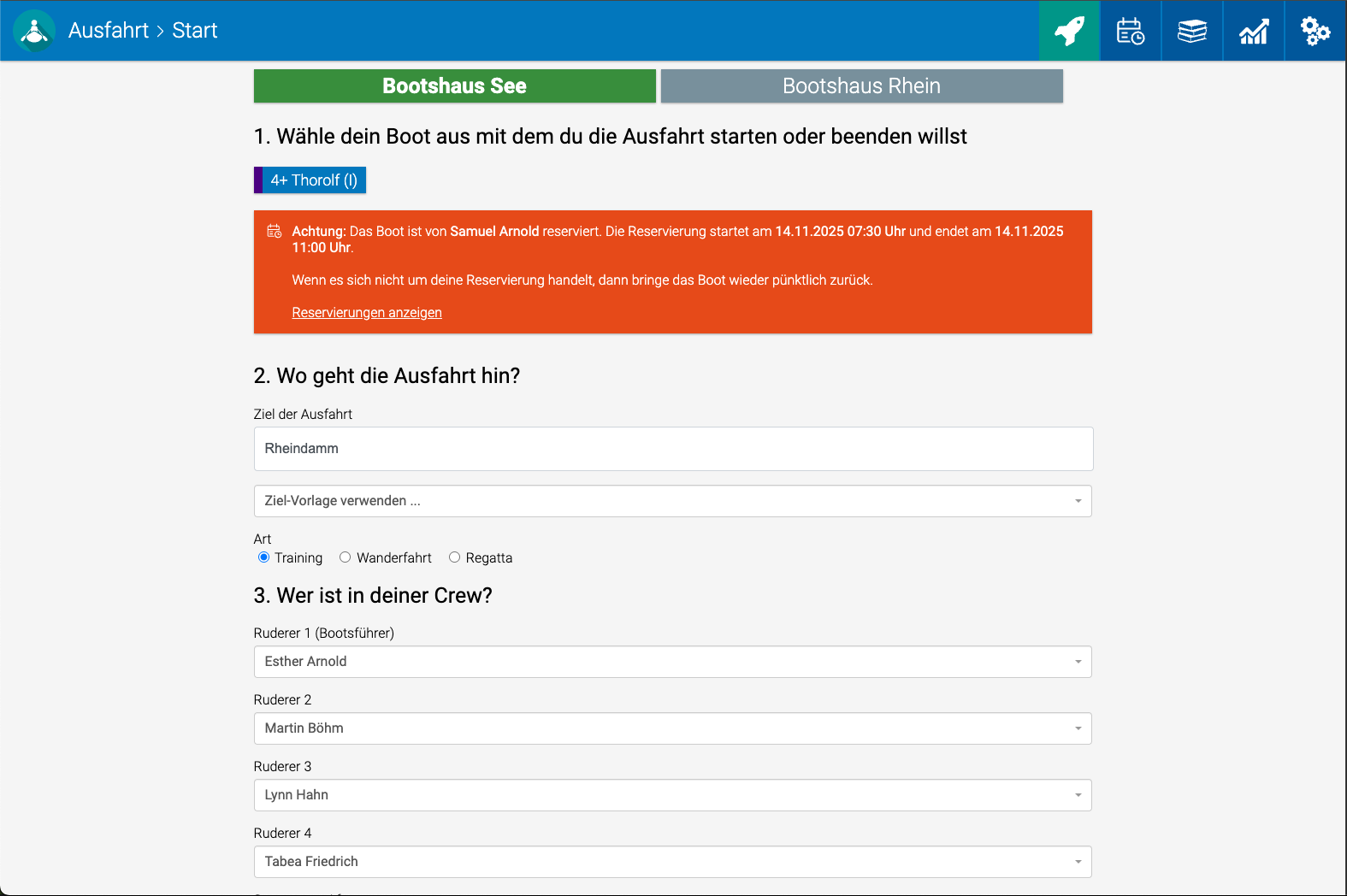Expand the Ruderer 1 Esther Arnold dropdown
This screenshot has width=1347, height=896.
pyautogui.click(x=672, y=662)
